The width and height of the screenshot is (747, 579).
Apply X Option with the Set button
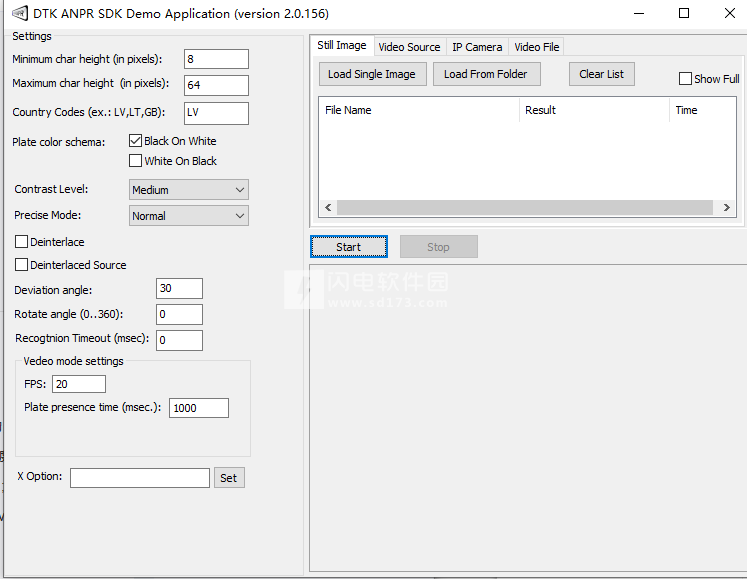229,478
